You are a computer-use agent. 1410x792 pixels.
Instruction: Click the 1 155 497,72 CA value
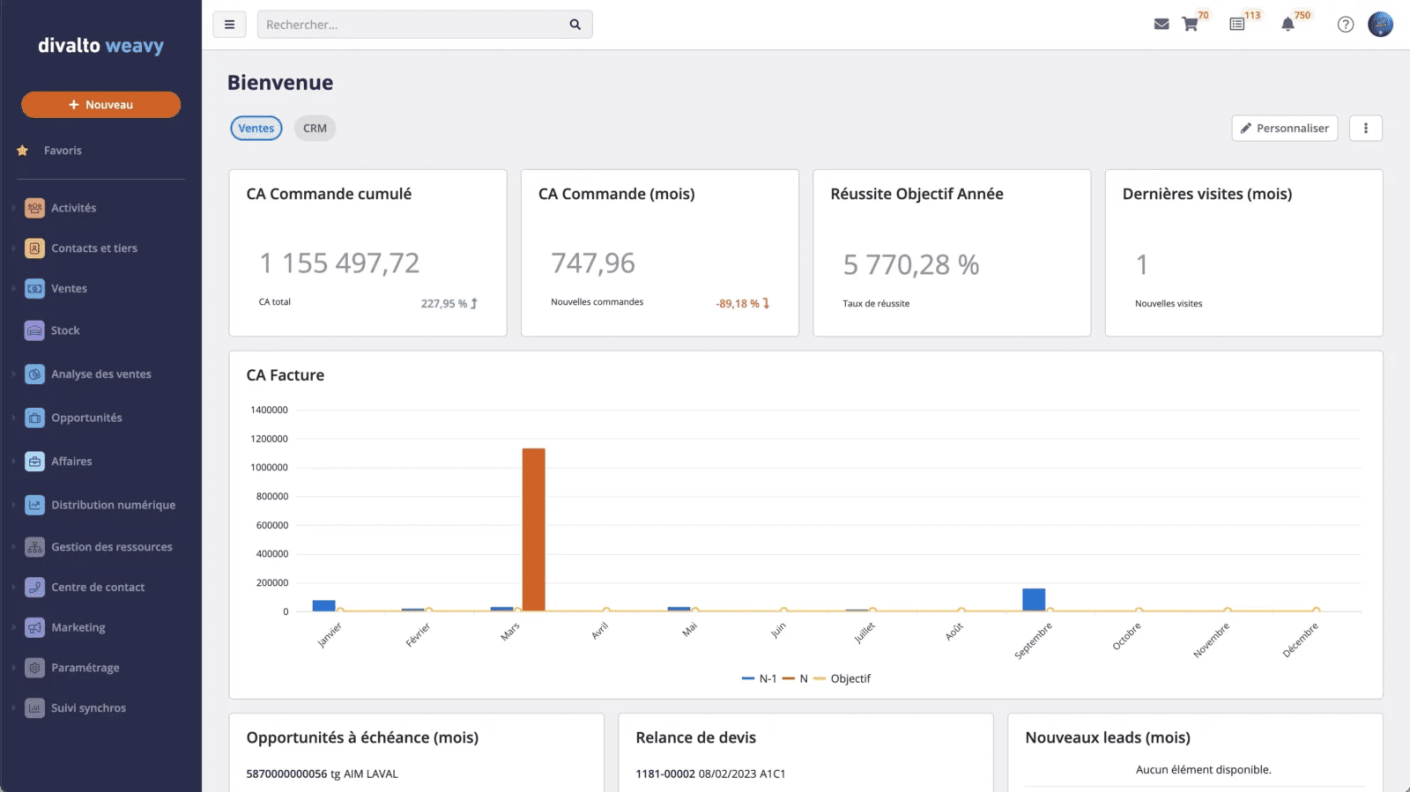pyautogui.click(x=339, y=263)
